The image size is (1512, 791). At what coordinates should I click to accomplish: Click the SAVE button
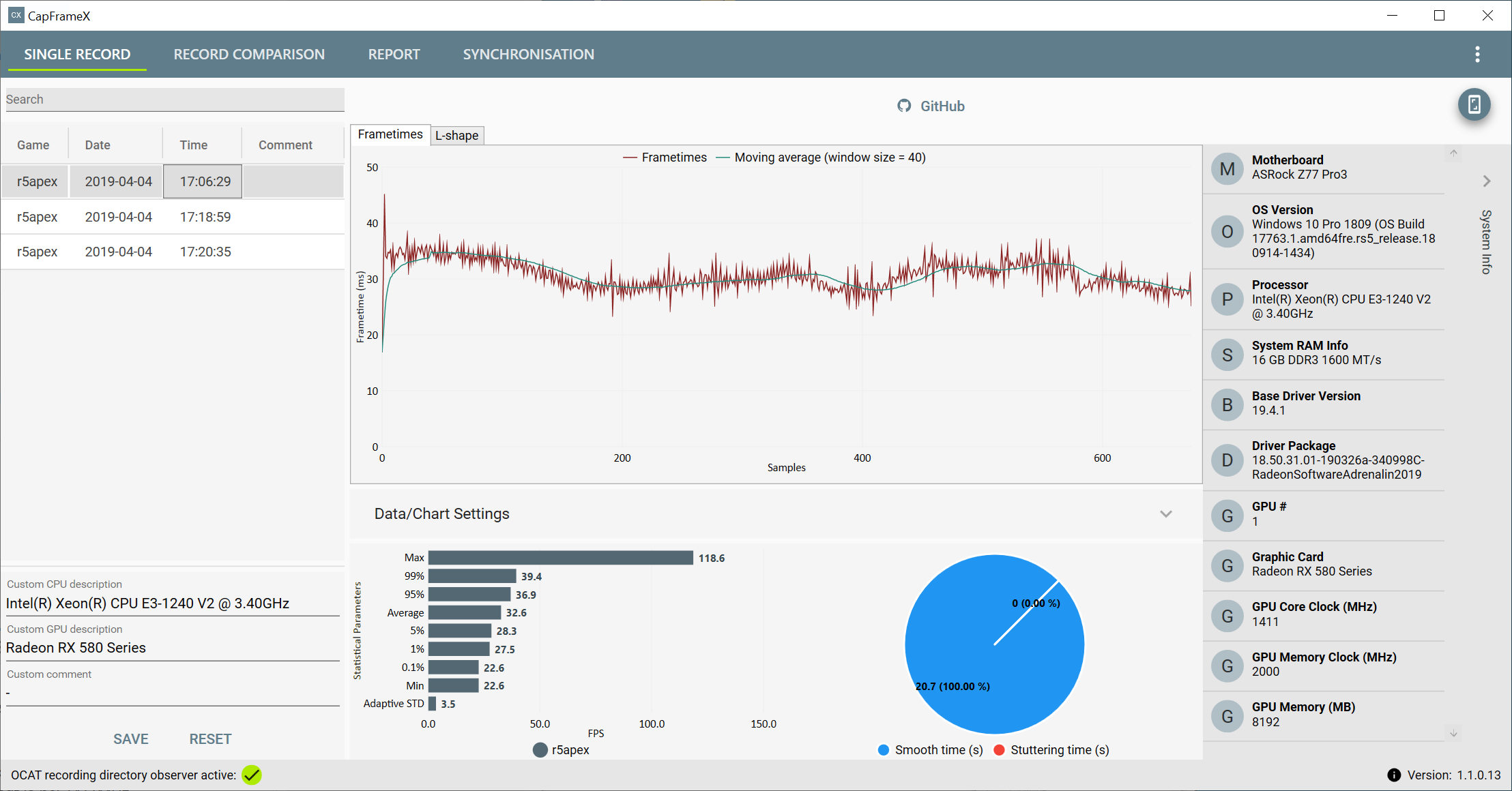pyautogui.click(x=131, y=739)
